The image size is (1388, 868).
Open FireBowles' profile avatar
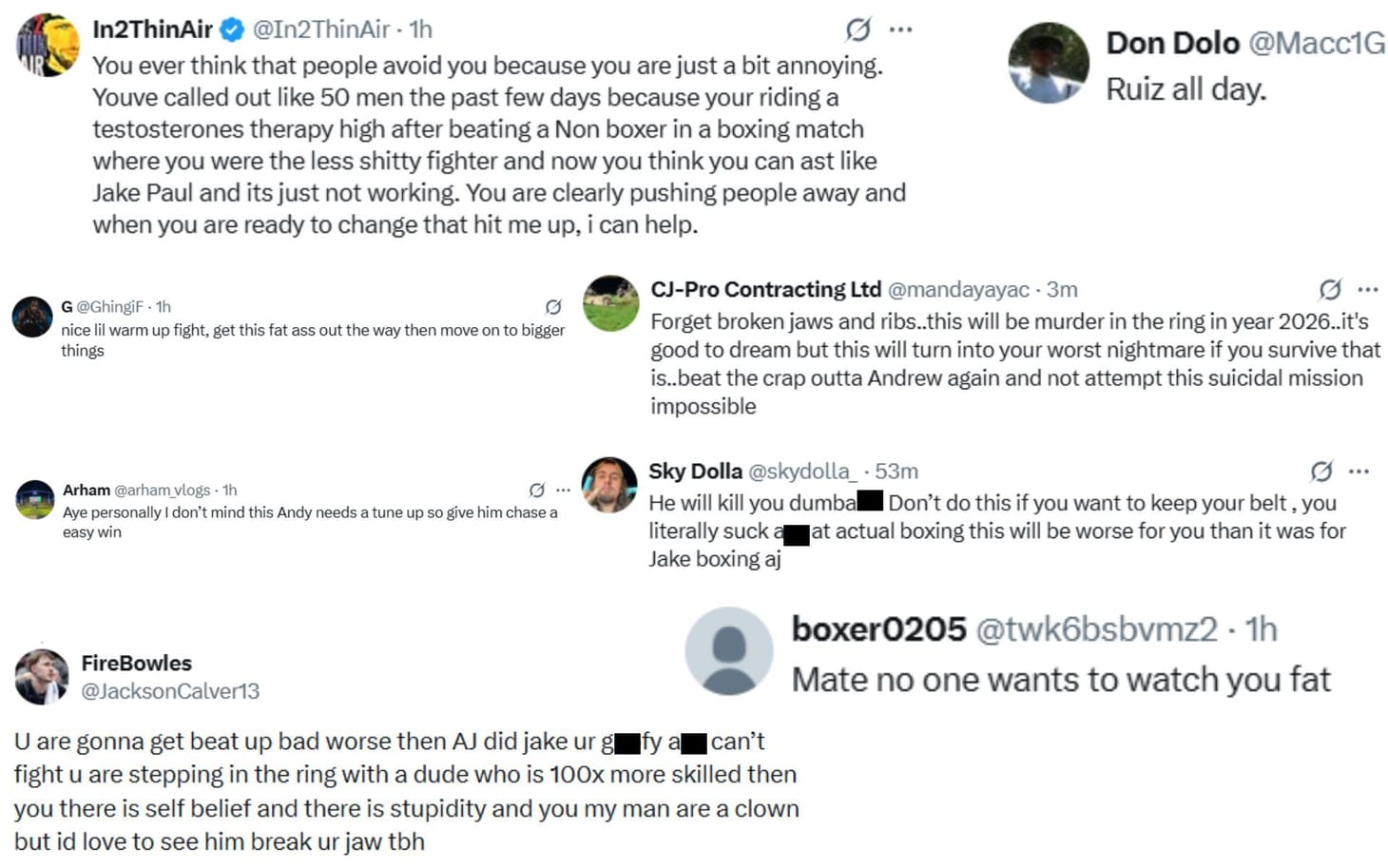click(45, 675)
